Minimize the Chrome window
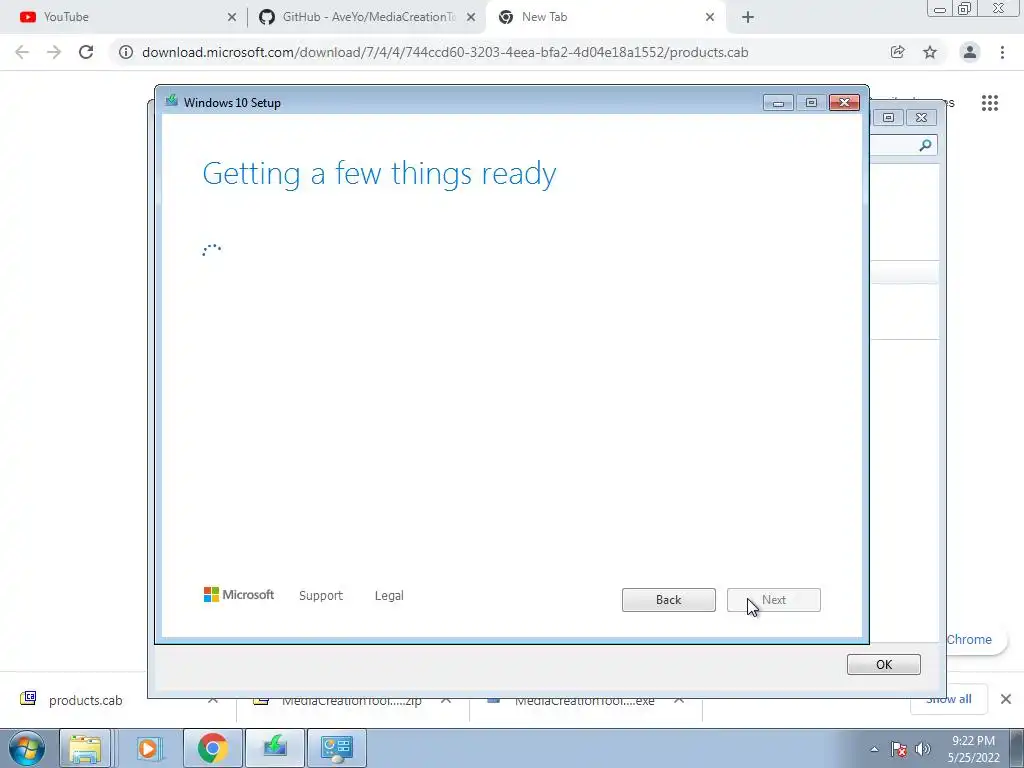Screen dimensions: 1024x768 (940, 8)
